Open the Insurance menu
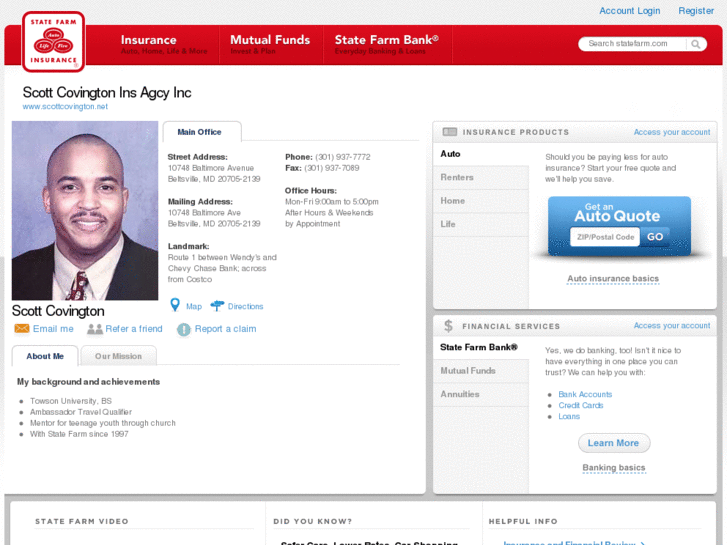727x545 pixels. coord(164,45)
